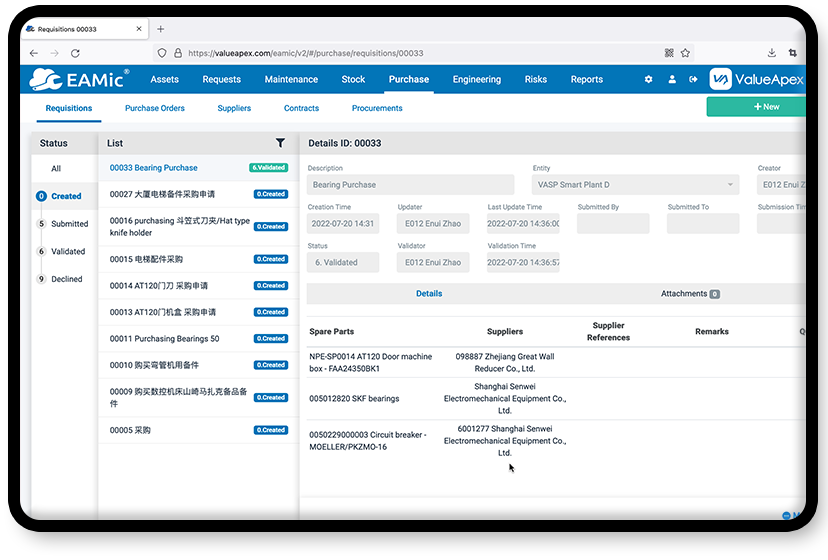Bookmark this page with the star icon
The width and height of the screenshot is (828, 560).
(686, 53)
